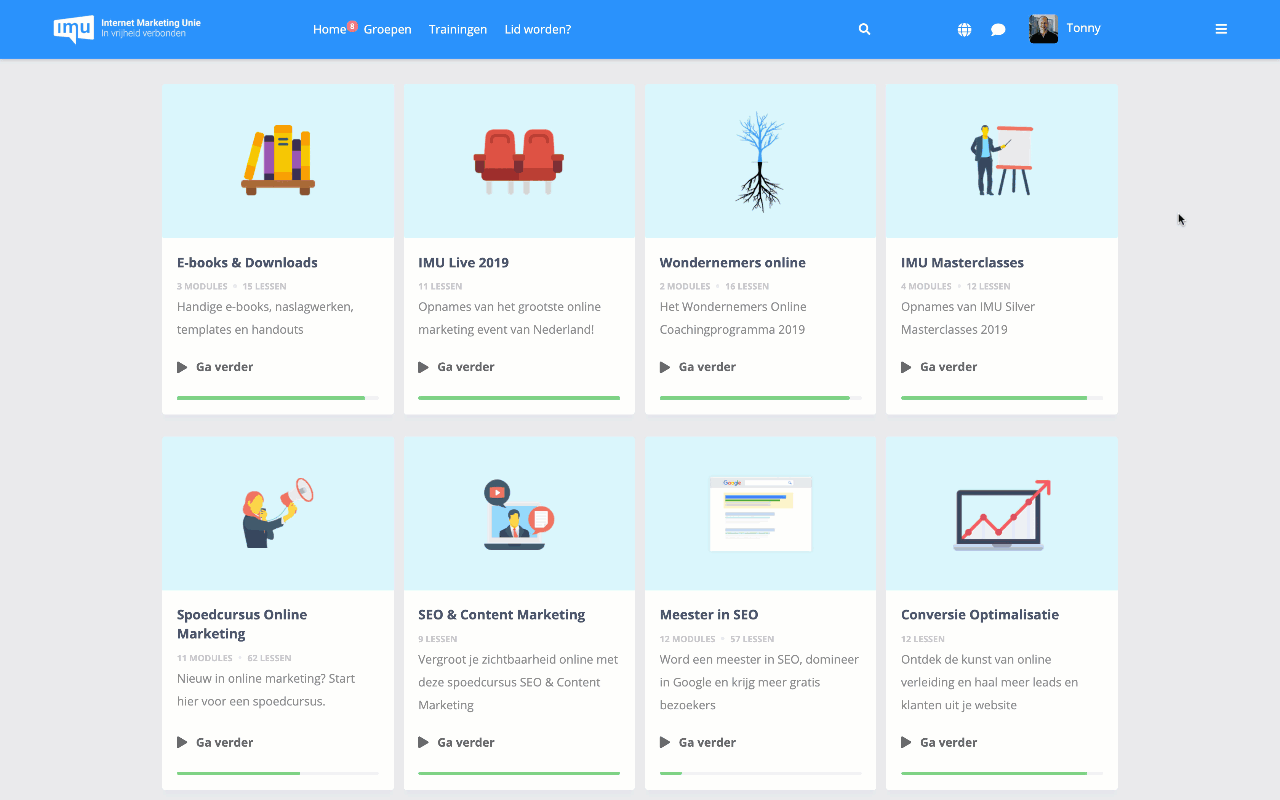Click the play icon under Meester in SEO
This screenshot has width=1280, height=800.
tap(665, 742)
